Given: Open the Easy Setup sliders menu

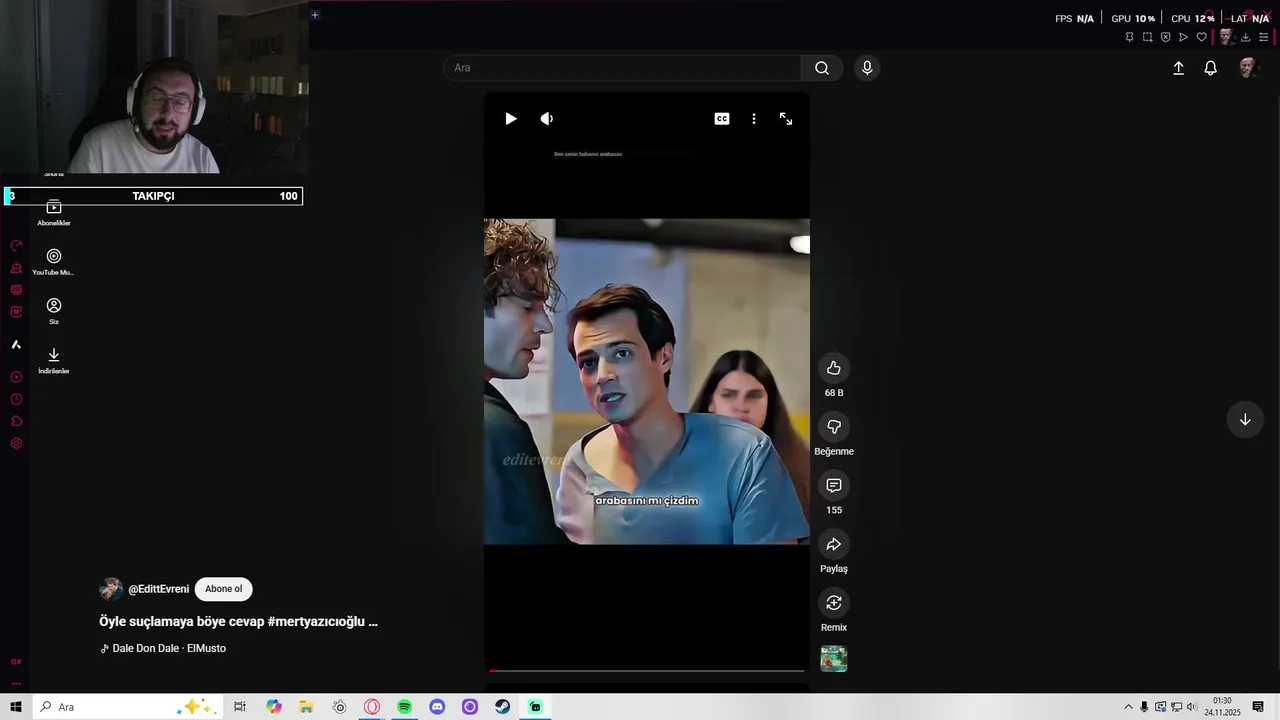Looking at the screenshot, I should click(1264, 37).
